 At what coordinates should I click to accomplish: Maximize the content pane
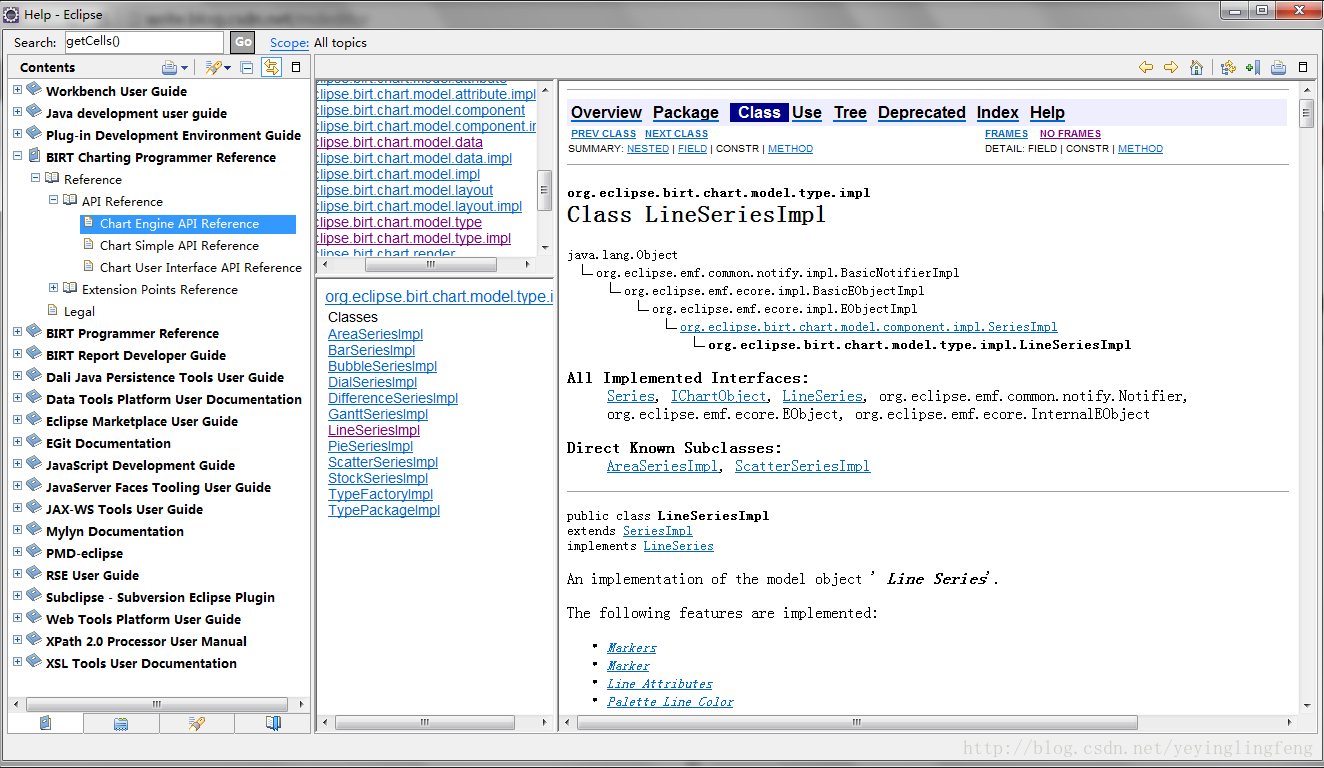pos(1303,67)
